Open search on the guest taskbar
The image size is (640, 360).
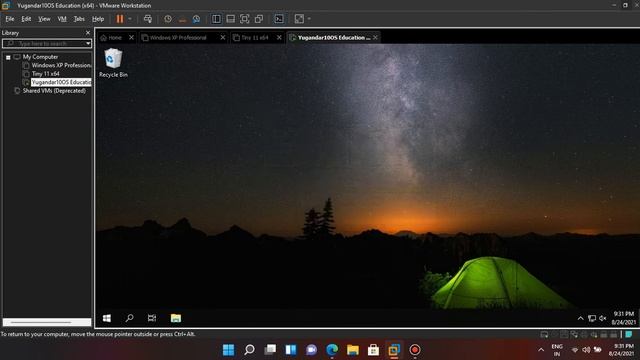click(129, 318)
